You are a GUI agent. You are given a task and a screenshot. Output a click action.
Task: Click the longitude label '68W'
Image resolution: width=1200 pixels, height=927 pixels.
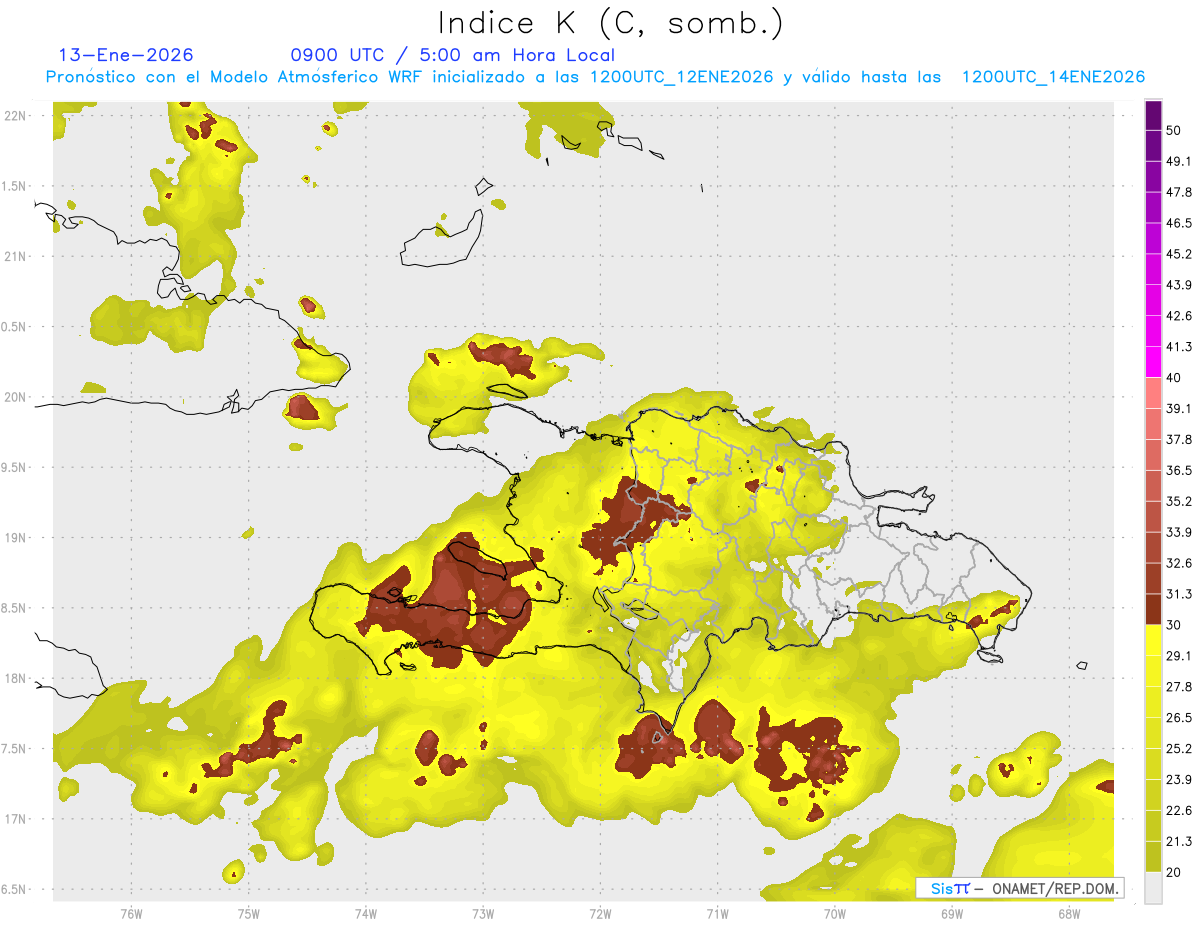pos(1069,914)
